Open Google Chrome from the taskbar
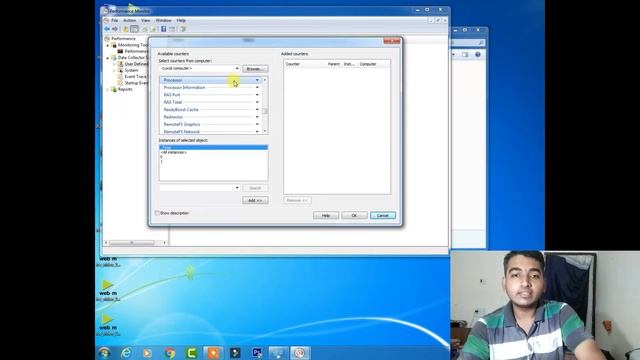Viewport: 640px width, 360px height. pyautogui.click(x=170, y=353)
